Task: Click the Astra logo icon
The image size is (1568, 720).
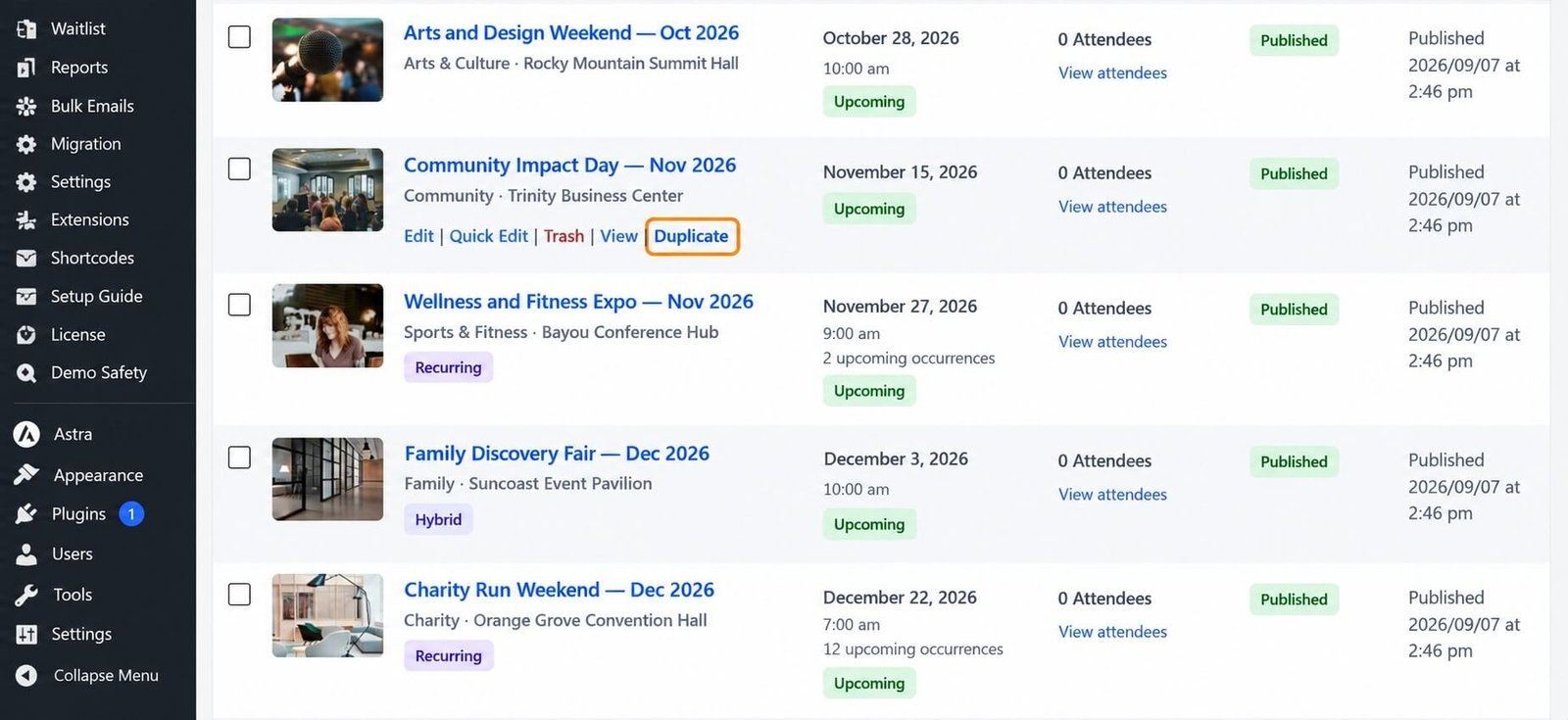Action: tap(26, 434)
